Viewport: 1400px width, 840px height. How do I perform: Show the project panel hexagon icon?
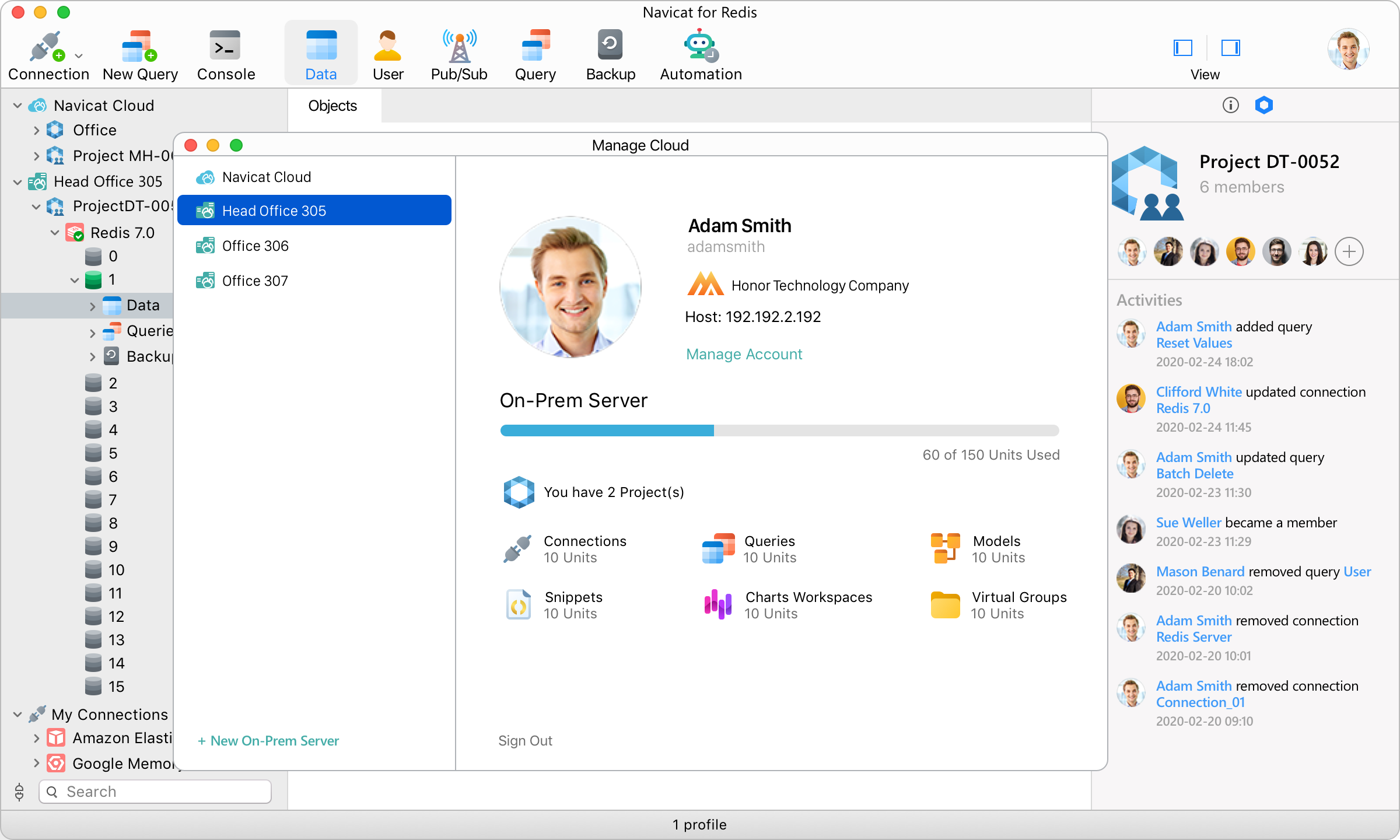coord(1263,105)
